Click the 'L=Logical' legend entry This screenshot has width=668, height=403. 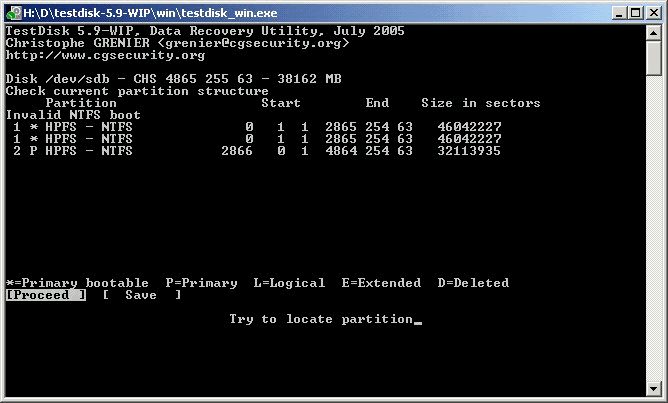(289, 283)
